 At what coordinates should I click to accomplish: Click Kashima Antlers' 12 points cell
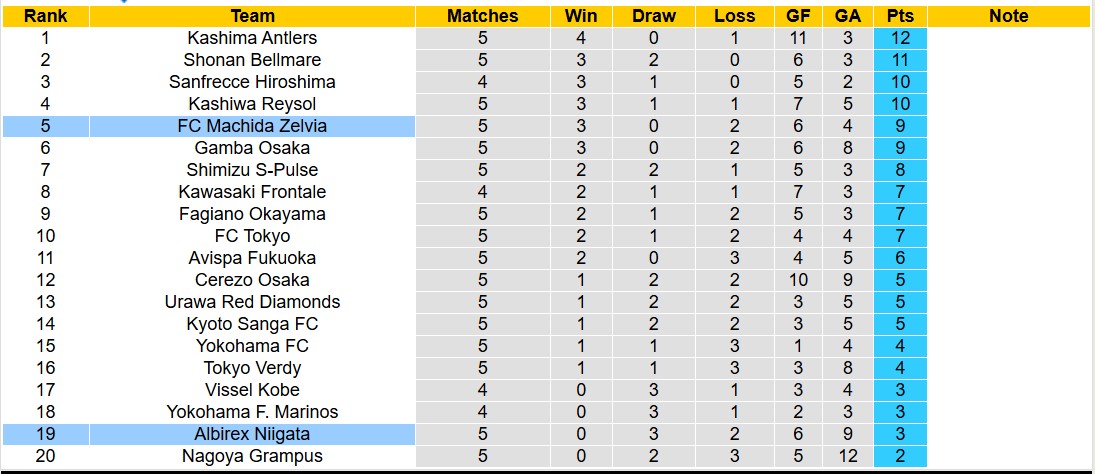click(x=899, y=38)
